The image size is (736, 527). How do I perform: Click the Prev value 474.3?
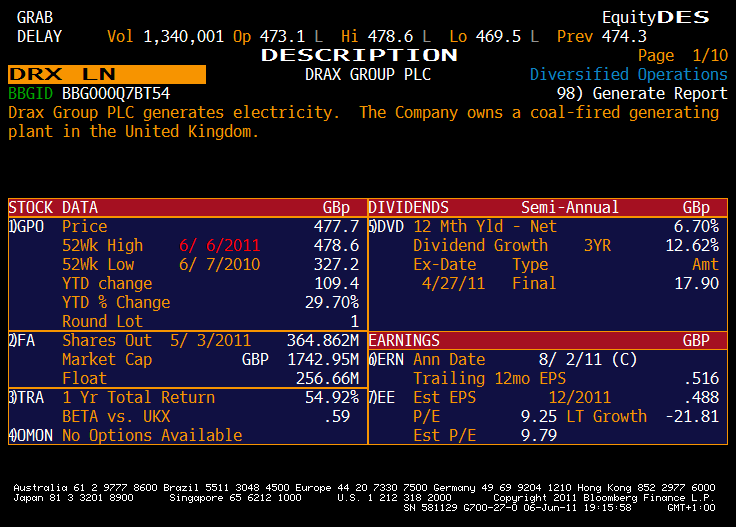pyautogui.click(x=624, y=37)
